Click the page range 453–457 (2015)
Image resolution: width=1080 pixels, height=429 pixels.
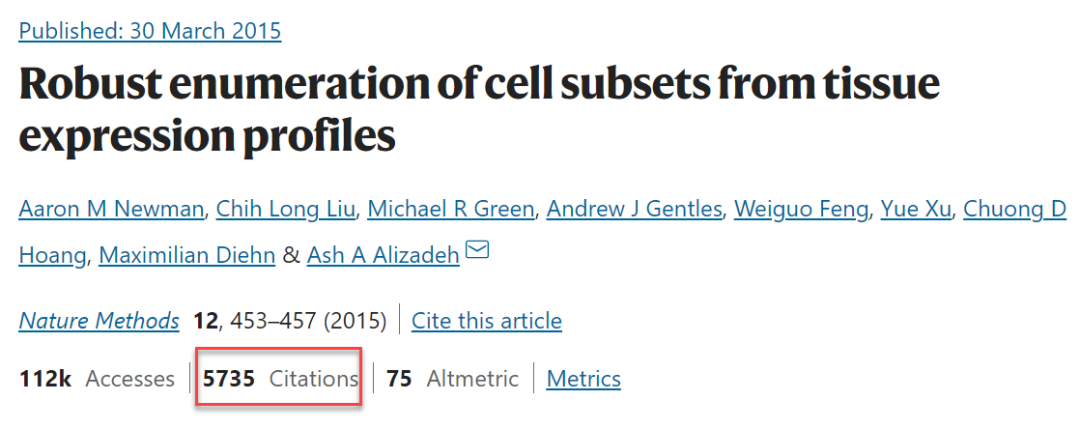click(x=308, y=321)
